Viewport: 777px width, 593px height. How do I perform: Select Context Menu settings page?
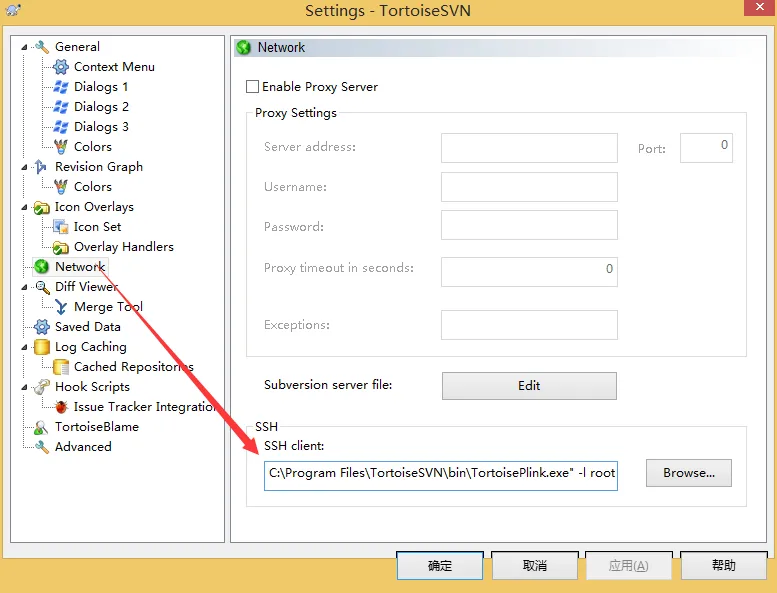[x=114, y=67]
